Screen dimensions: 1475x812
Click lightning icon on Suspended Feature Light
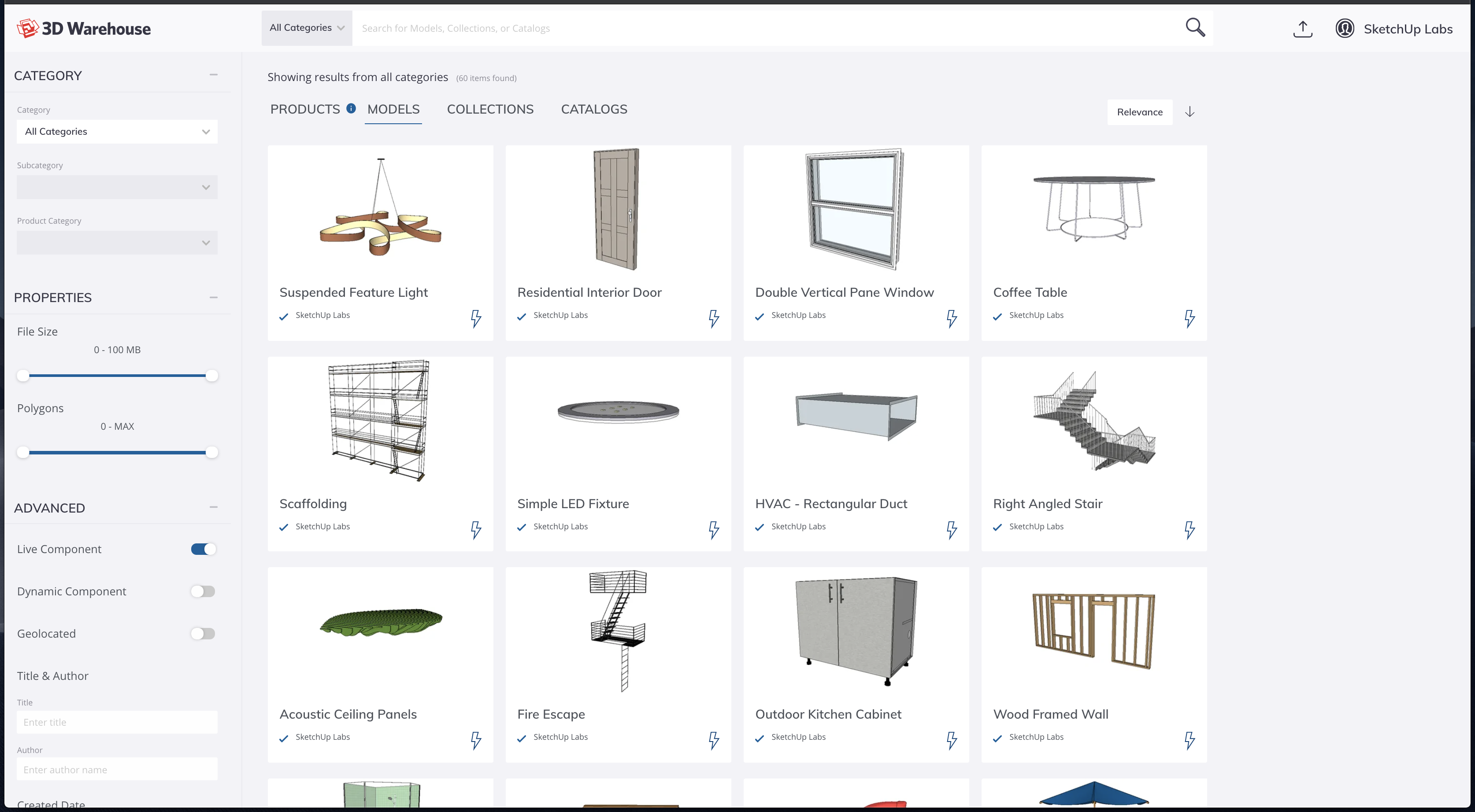[476, 319]
